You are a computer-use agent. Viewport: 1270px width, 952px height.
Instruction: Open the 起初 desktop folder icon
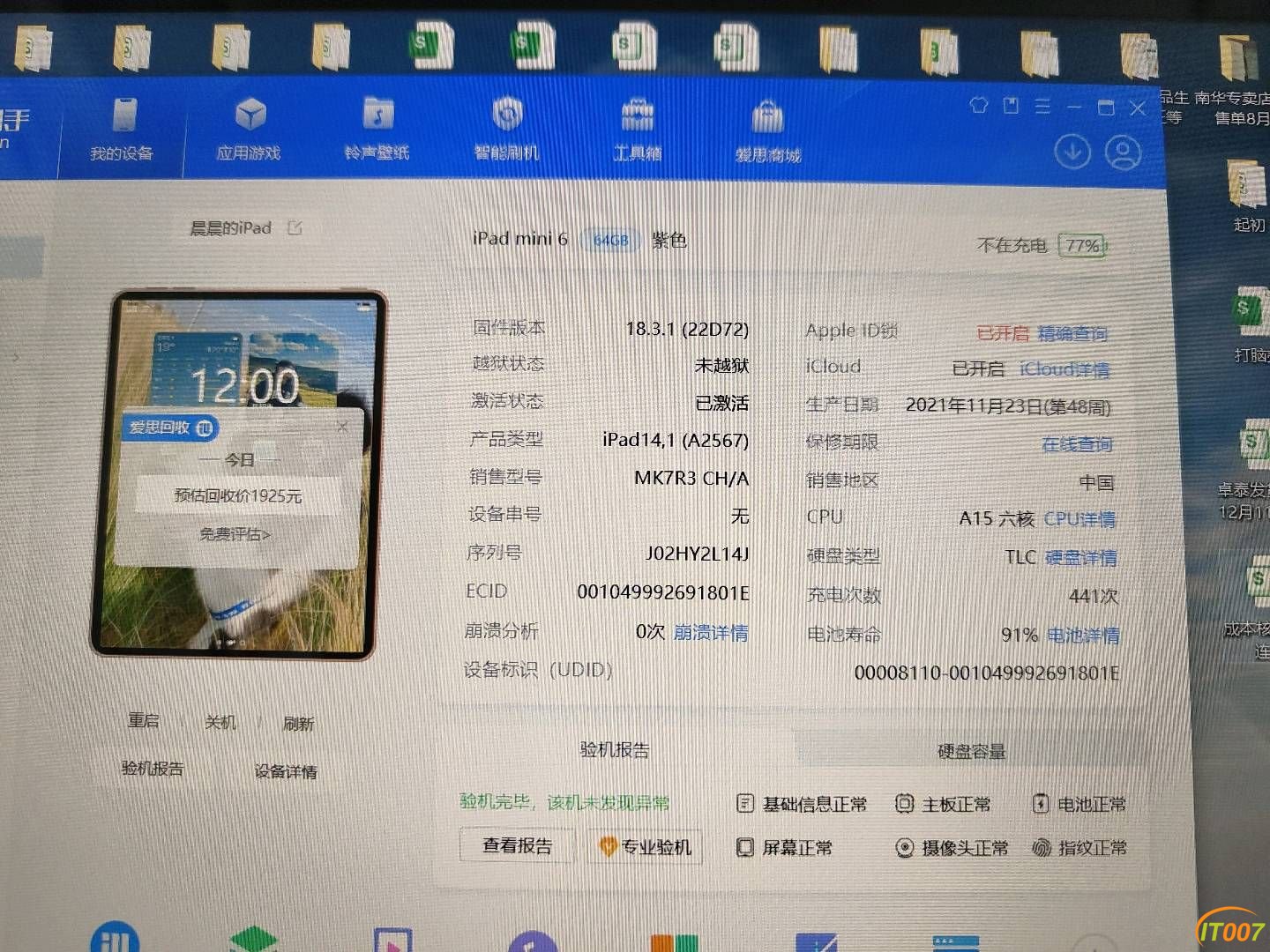pyautogui.click(x=1246, y=196)
